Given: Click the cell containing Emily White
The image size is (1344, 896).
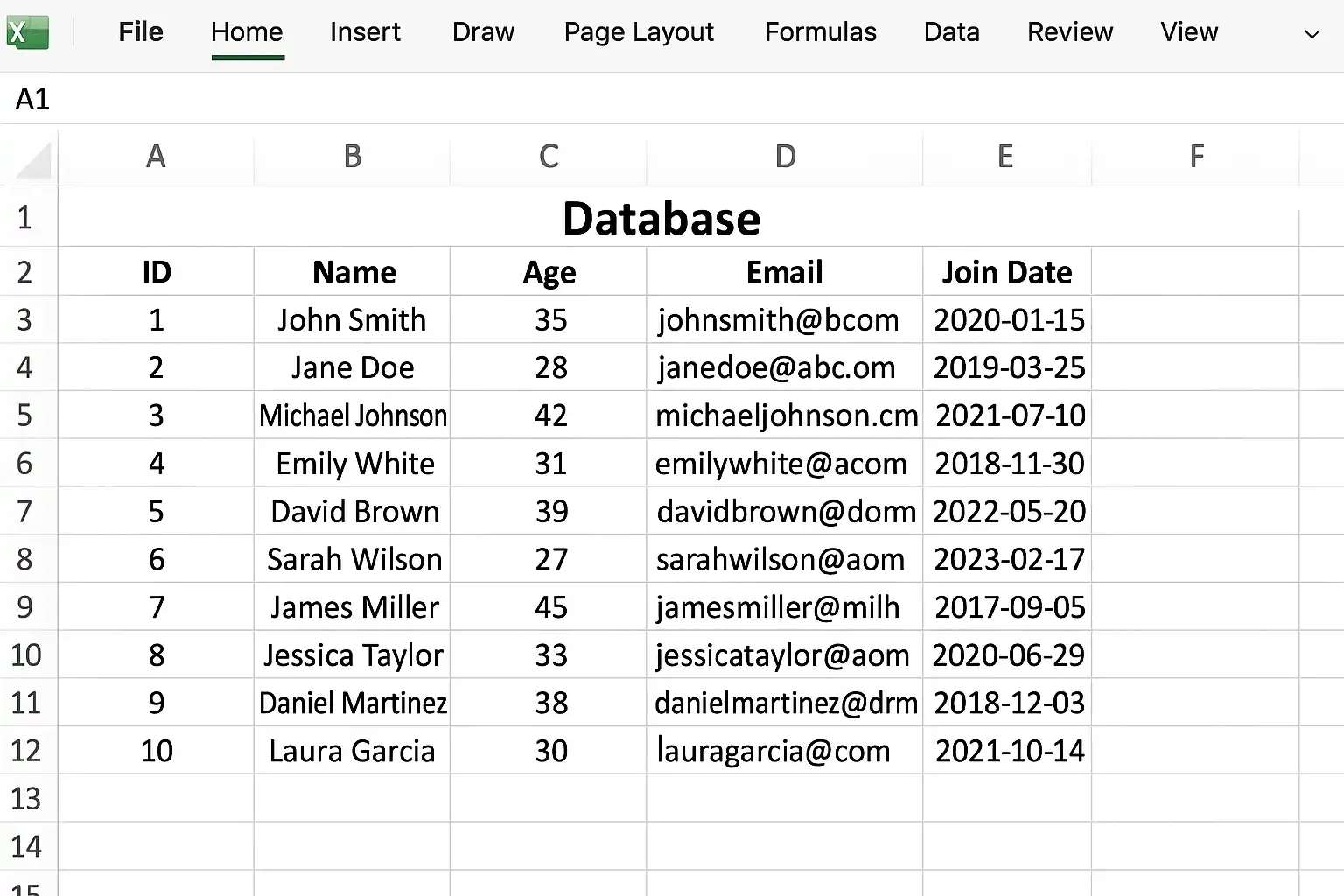Looking at the screenshot, I should click(x=353, y=463).
